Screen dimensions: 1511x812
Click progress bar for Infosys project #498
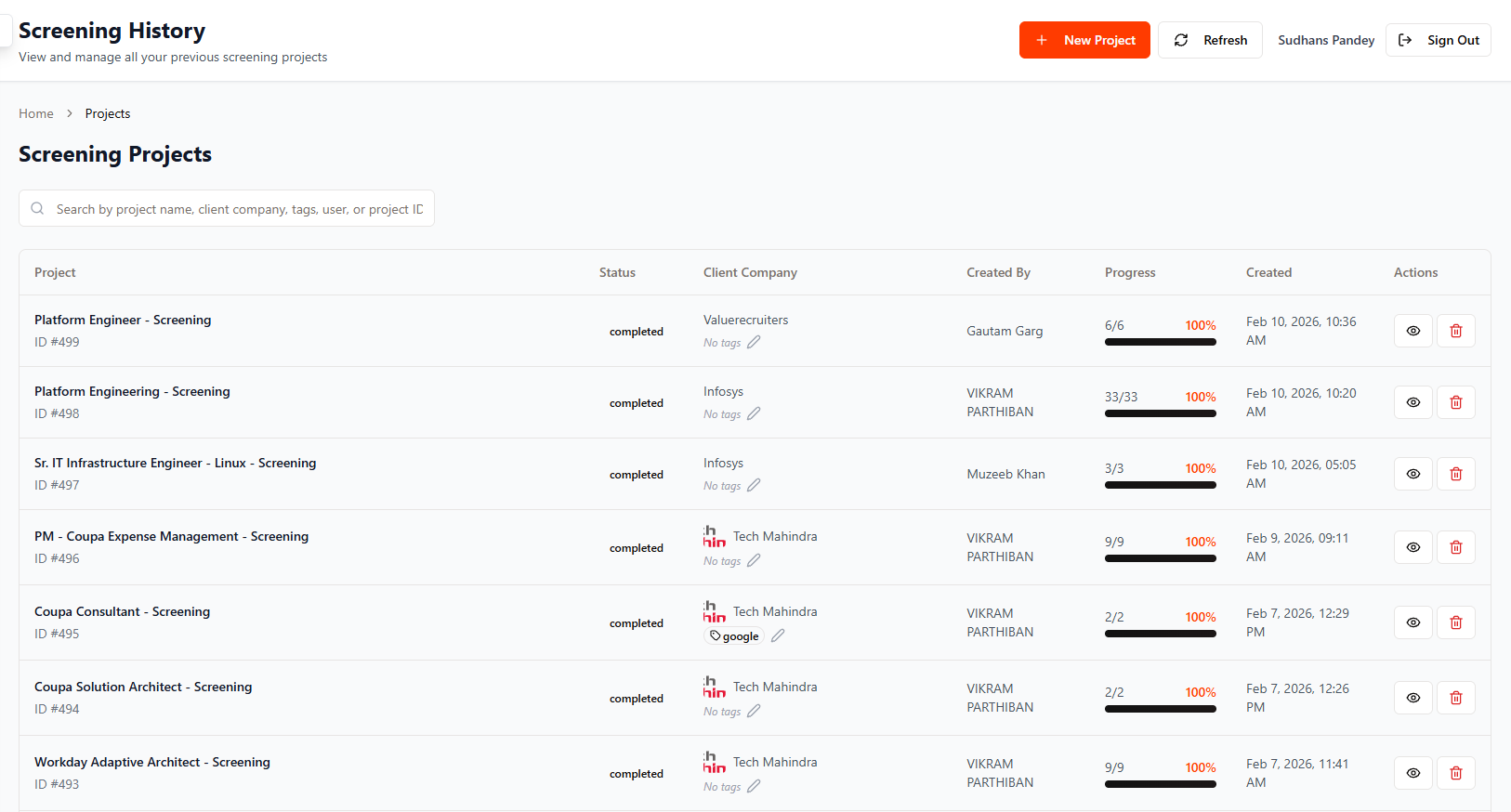[x=1160, y=413]
